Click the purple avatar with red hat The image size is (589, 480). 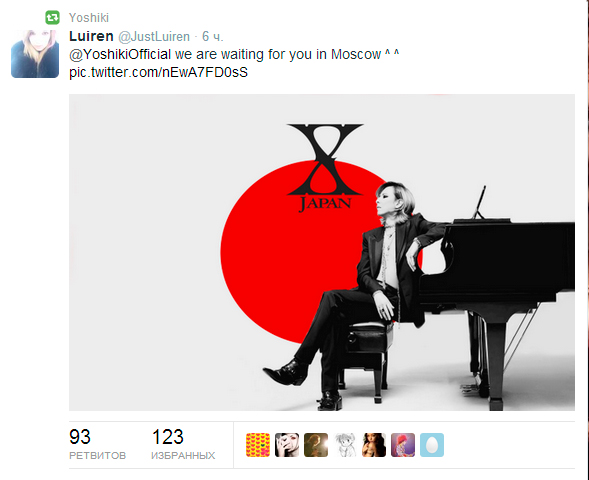tap(403, 445)
